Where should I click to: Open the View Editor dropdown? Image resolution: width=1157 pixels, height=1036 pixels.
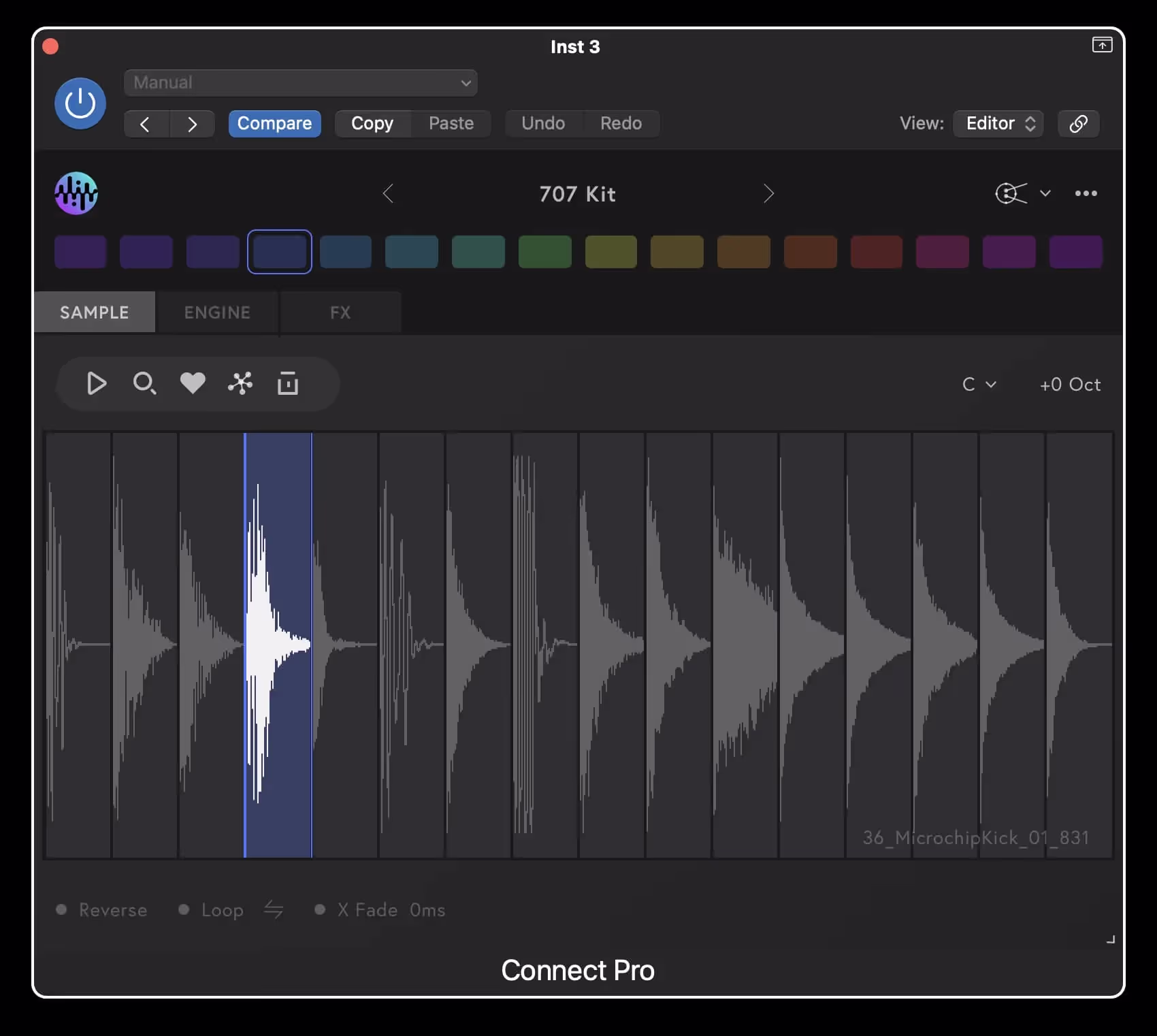tap(998, 123)
